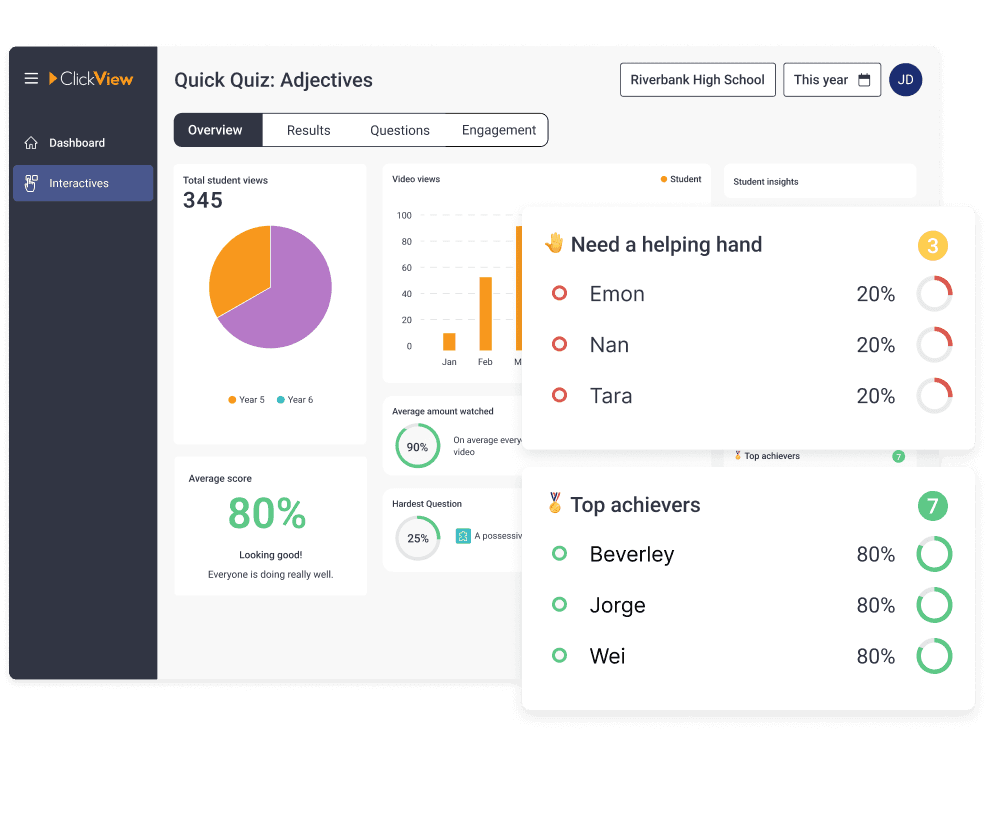Screen dimensions: 990x828
Task: Click the Top achievers medal icon
Action: [554, 504]
